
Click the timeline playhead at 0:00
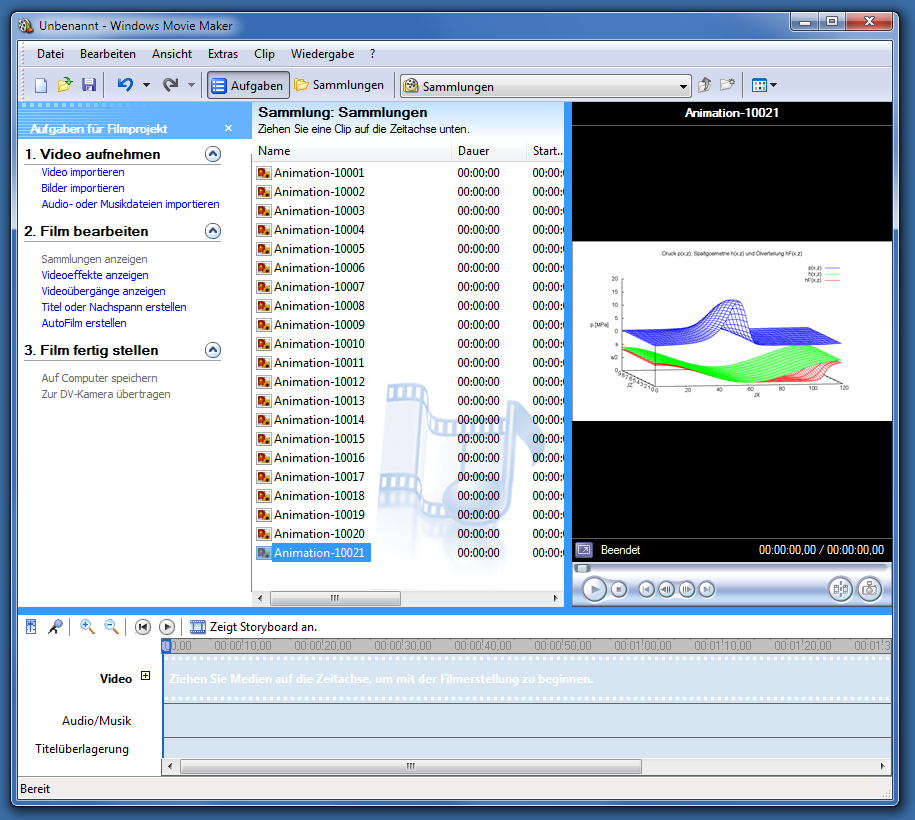coord(166,645)
